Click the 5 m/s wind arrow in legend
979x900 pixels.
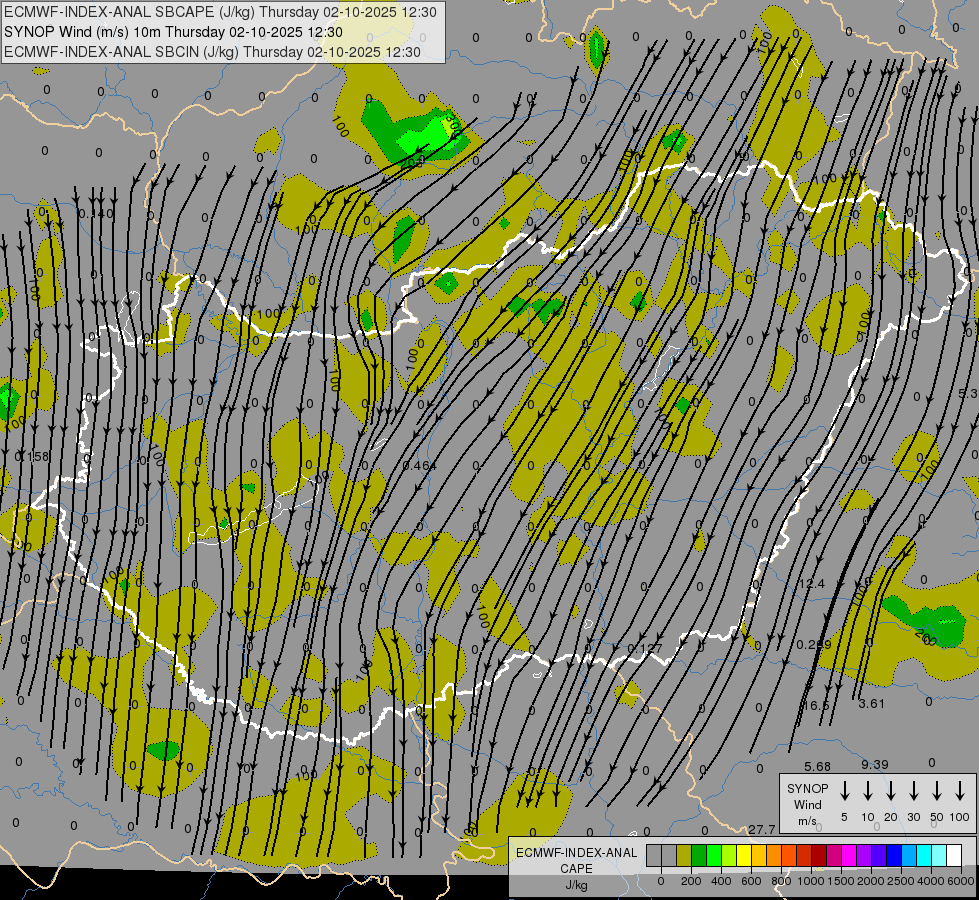point(844,791)
